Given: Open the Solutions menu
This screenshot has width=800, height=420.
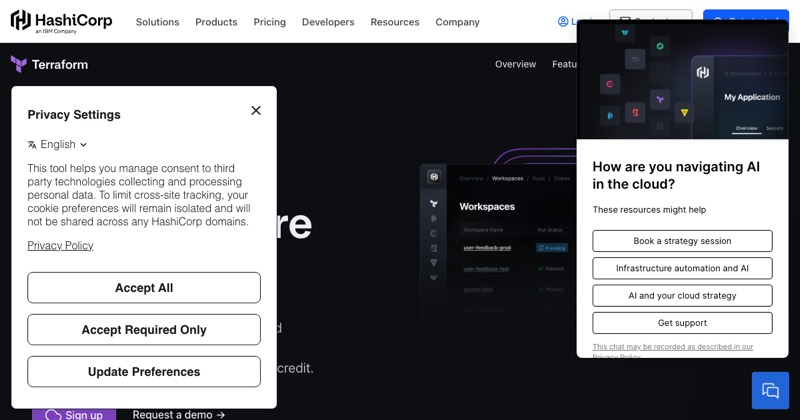Looking at the screenshot, I should (157, 22).
